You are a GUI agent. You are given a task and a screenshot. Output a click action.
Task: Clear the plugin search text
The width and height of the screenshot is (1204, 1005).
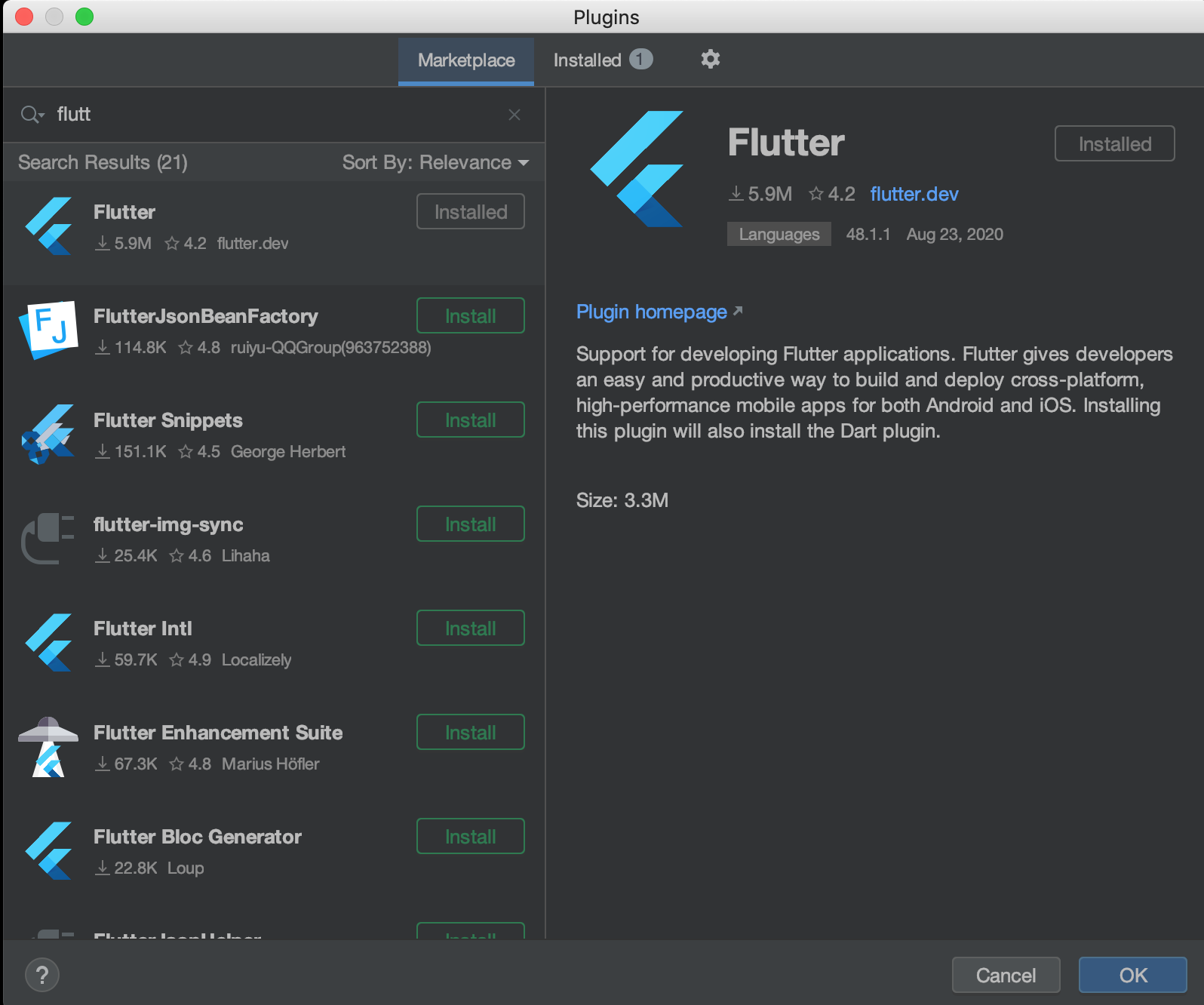(x=514, y=115)
